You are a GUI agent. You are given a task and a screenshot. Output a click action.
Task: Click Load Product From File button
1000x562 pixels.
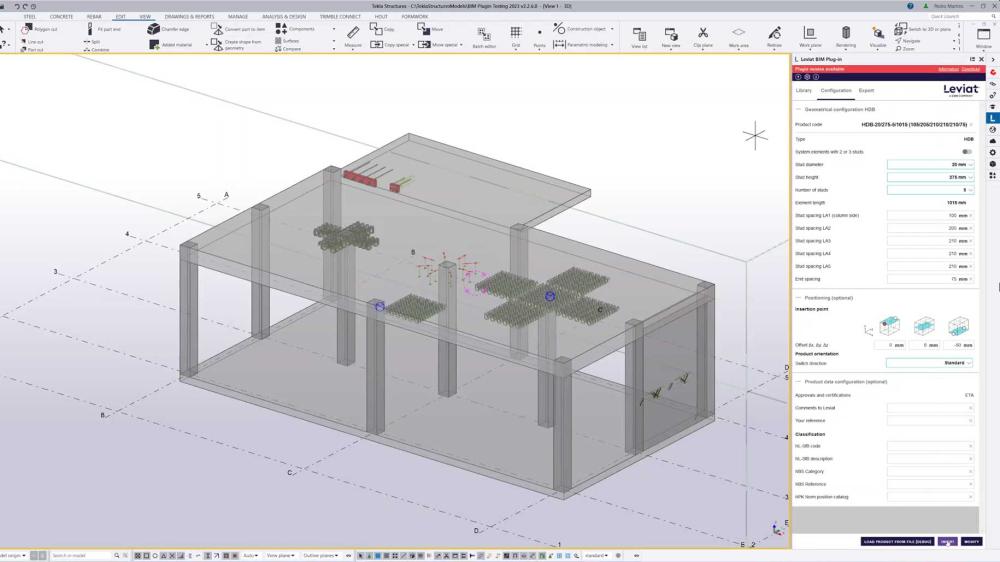point(896,541)
